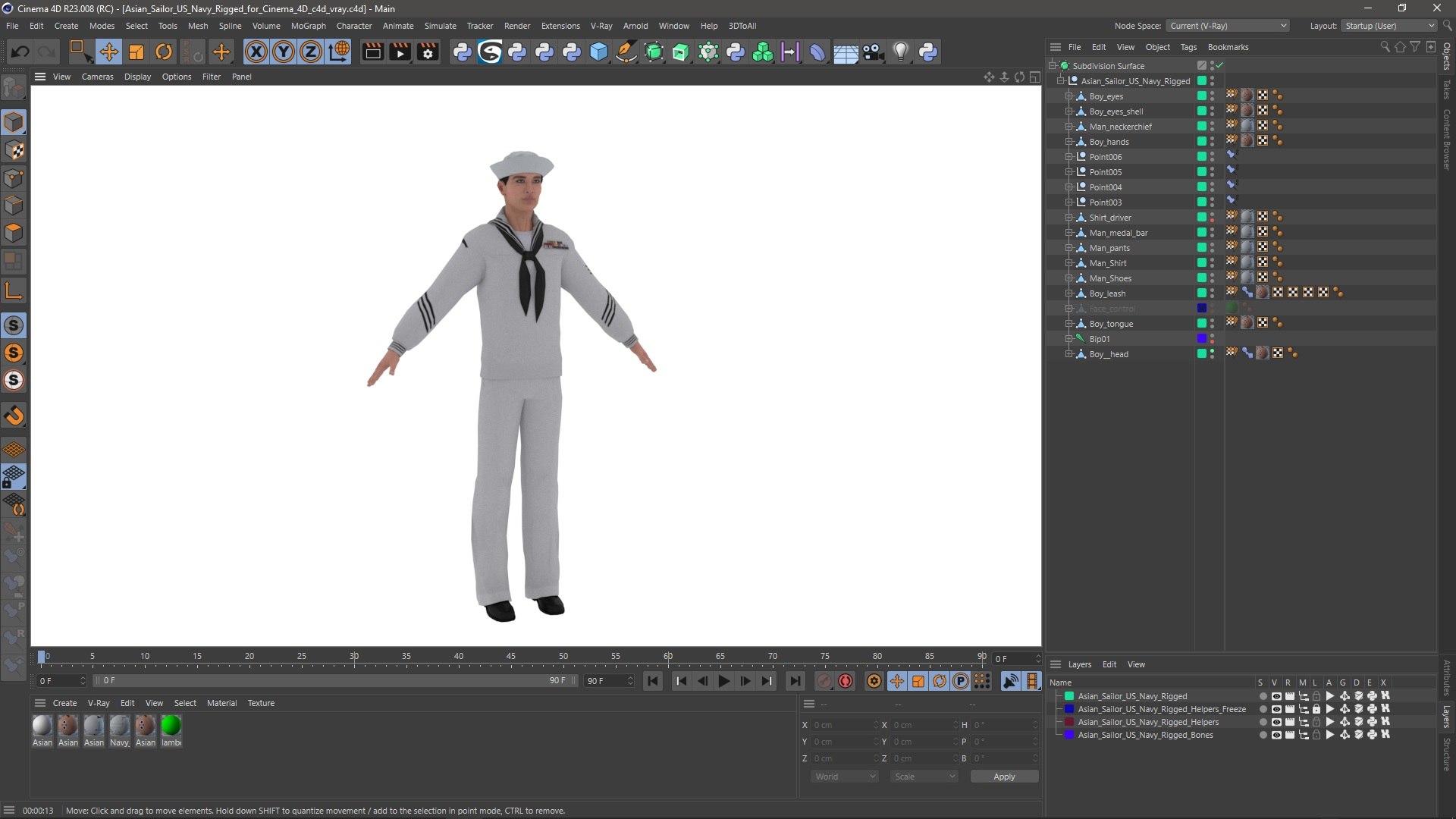
Task: Click the Undo arrow icon
Action: pyautogui.click(x=20, y=52)
